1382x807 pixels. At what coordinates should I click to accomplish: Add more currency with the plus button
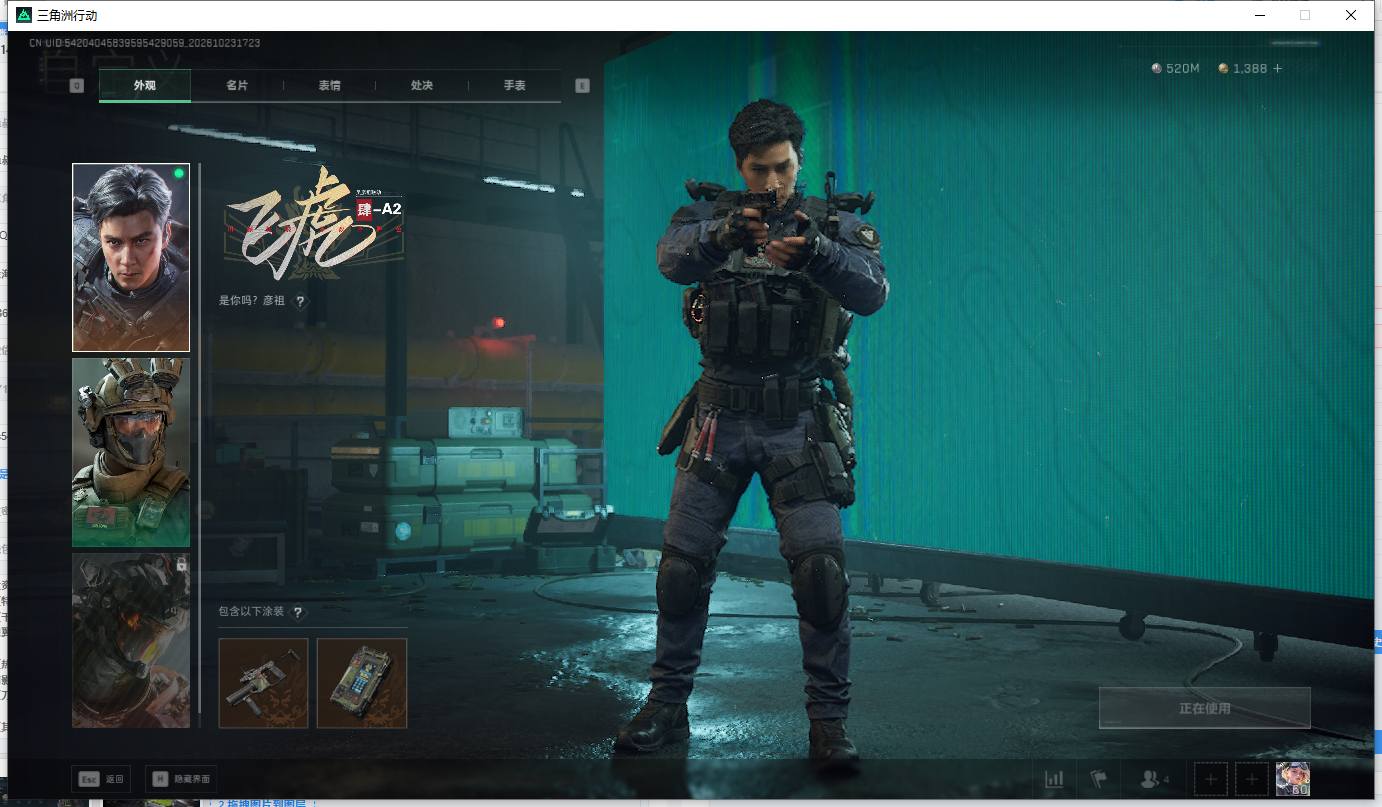pos(1277,69)
